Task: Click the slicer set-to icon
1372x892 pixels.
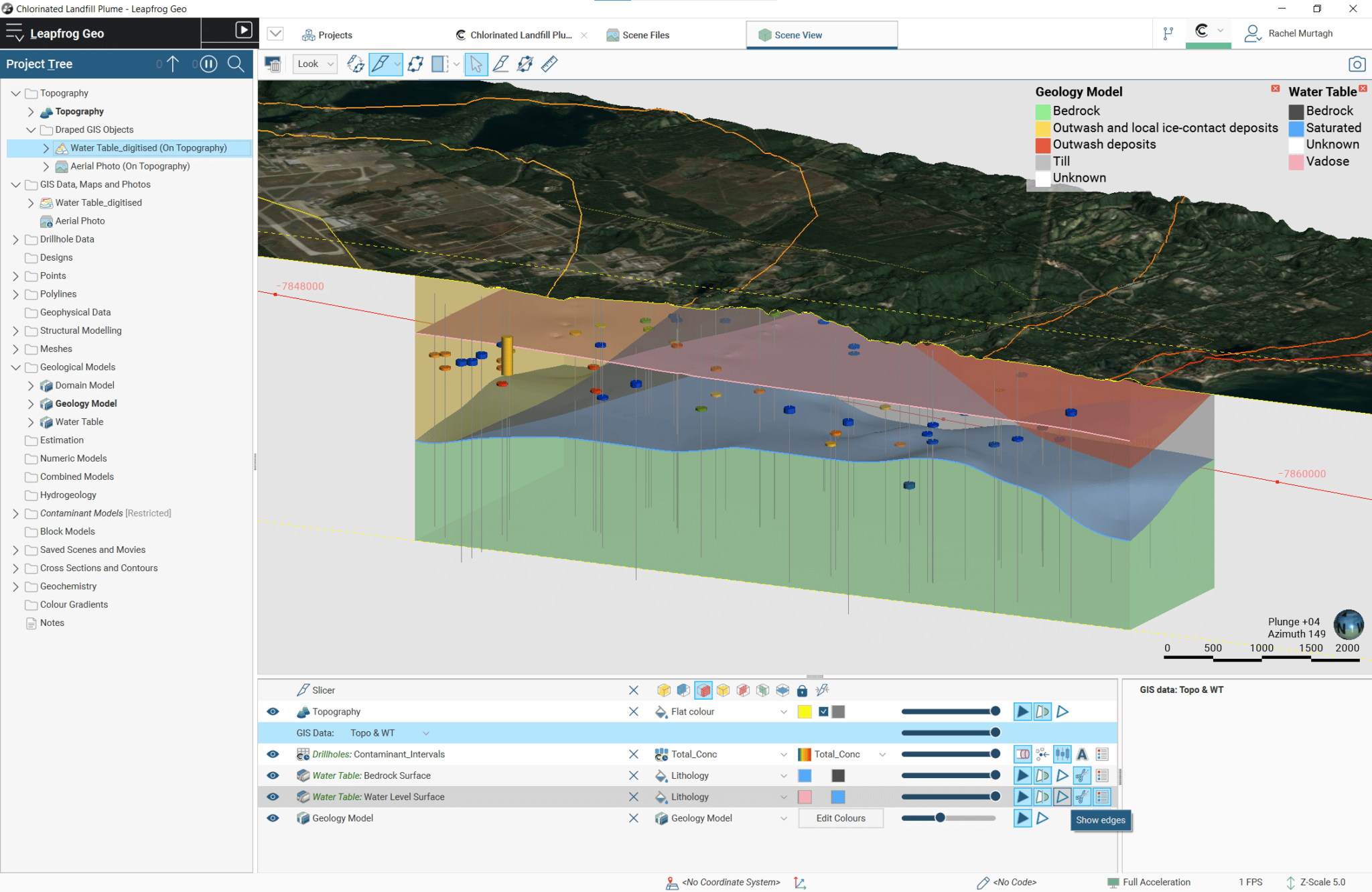Action: [x=822, y=690]
